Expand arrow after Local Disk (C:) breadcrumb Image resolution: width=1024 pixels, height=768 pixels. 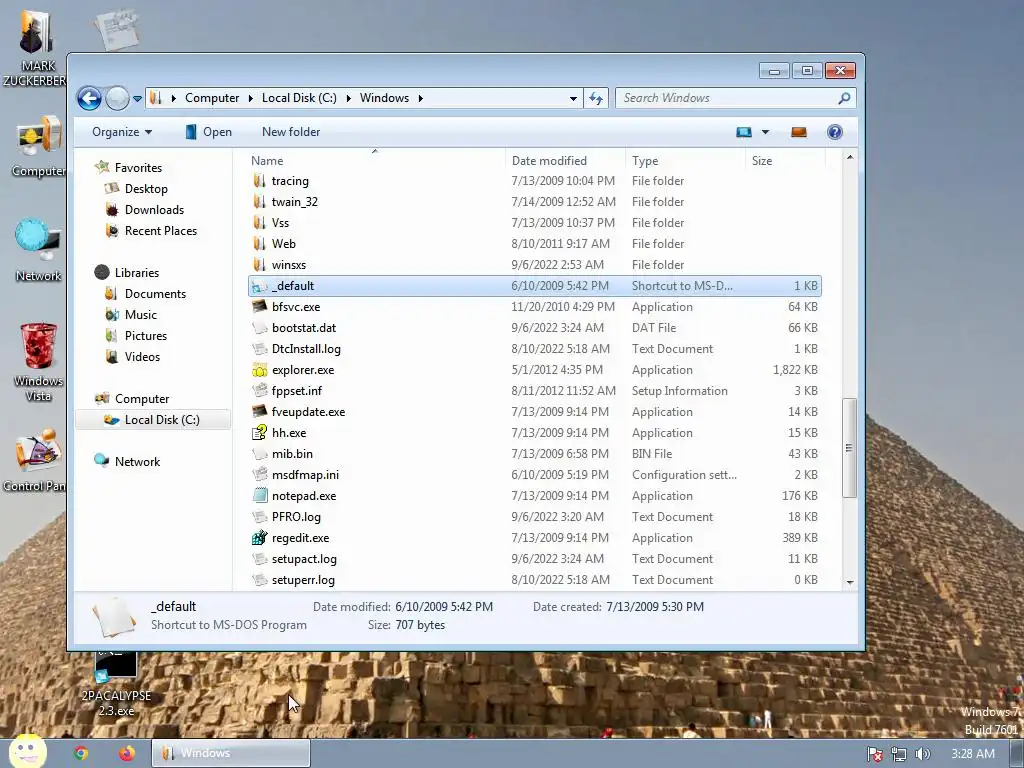coord(348,99)
